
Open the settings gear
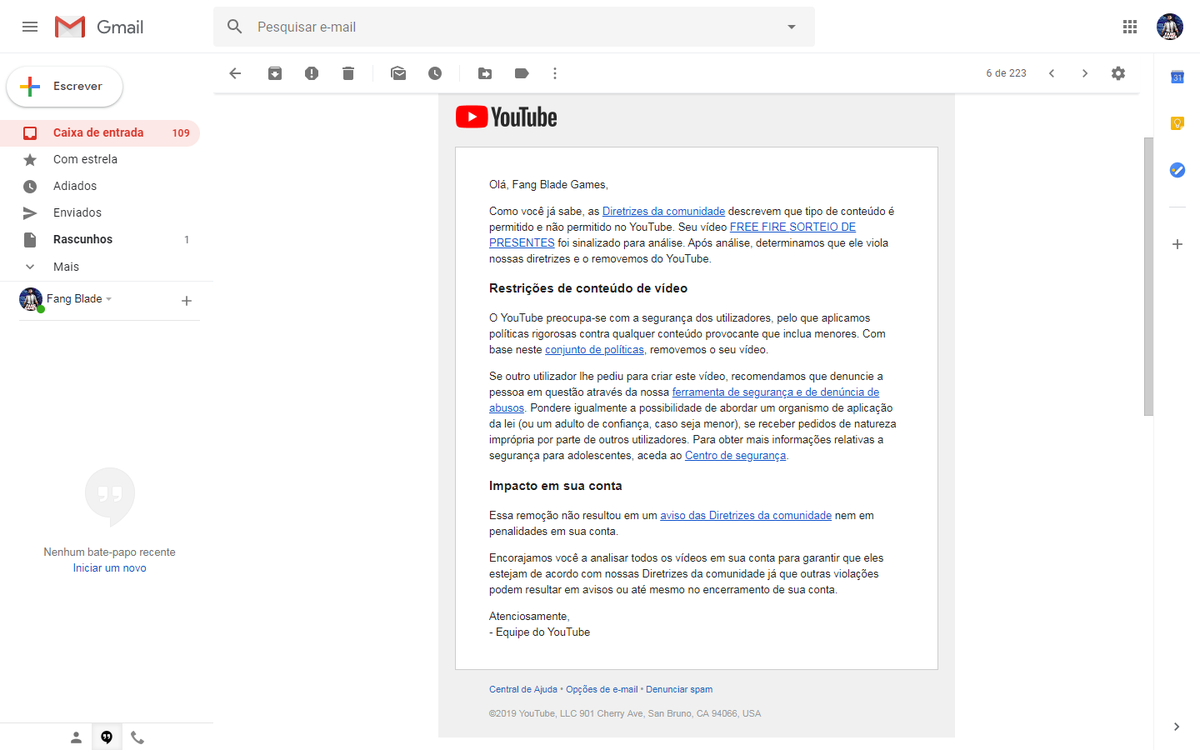1118,73
